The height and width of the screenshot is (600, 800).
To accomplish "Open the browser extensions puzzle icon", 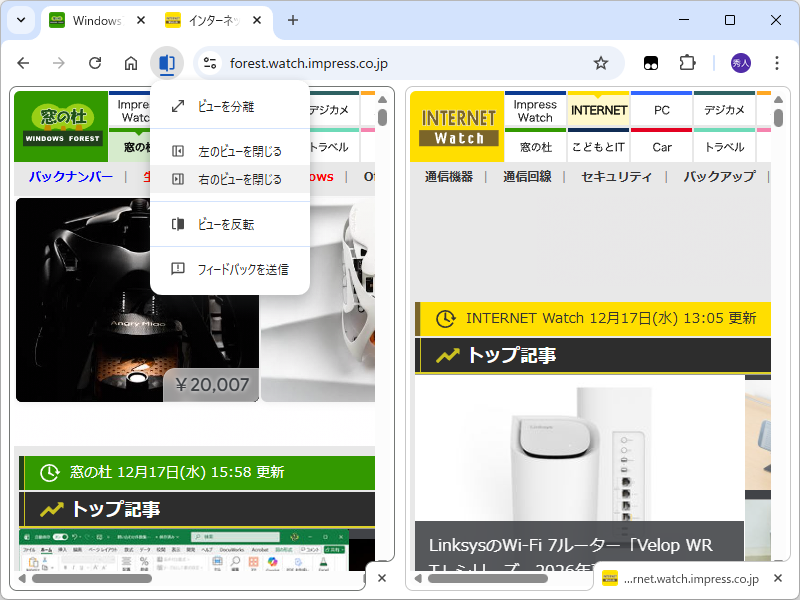I will [687, 62].
